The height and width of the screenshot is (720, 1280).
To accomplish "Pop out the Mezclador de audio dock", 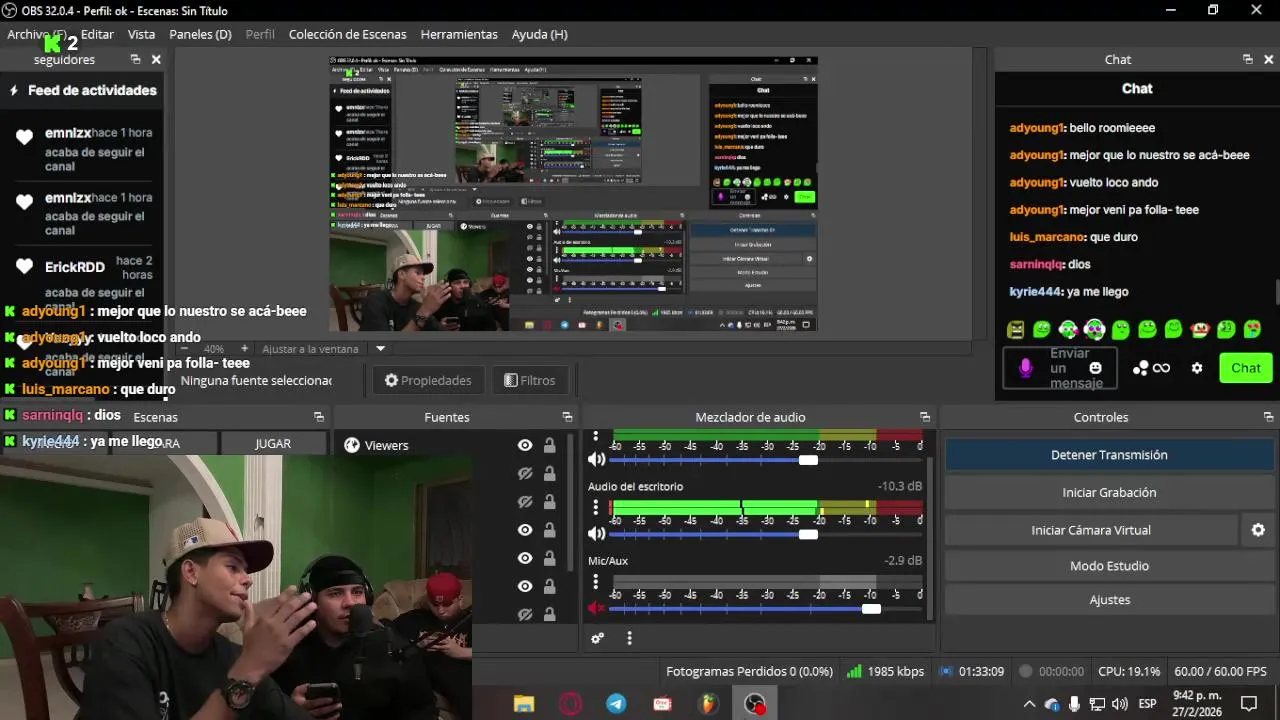I will pos(925,417).
